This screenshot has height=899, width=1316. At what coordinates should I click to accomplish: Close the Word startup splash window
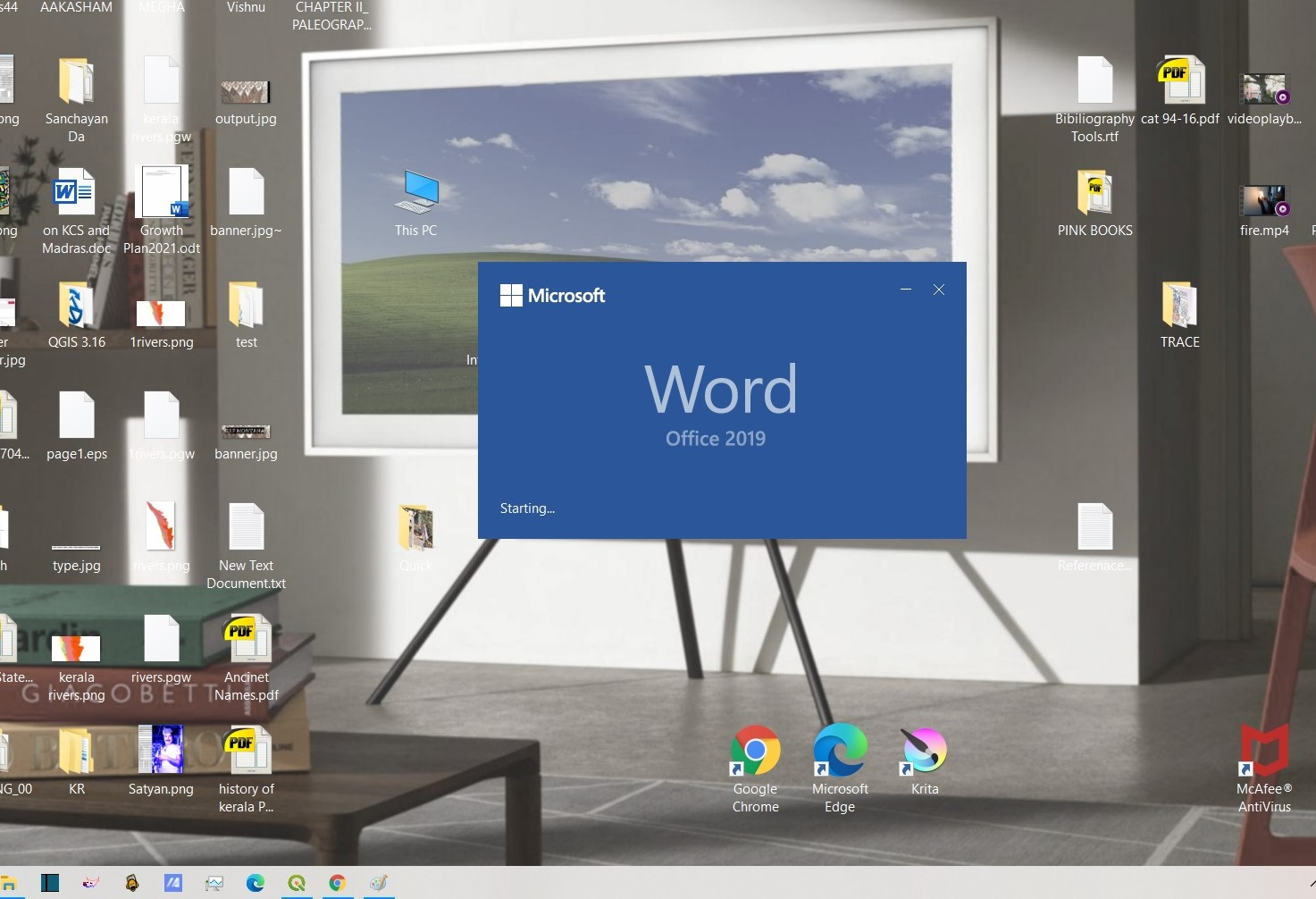click(939, 290)
